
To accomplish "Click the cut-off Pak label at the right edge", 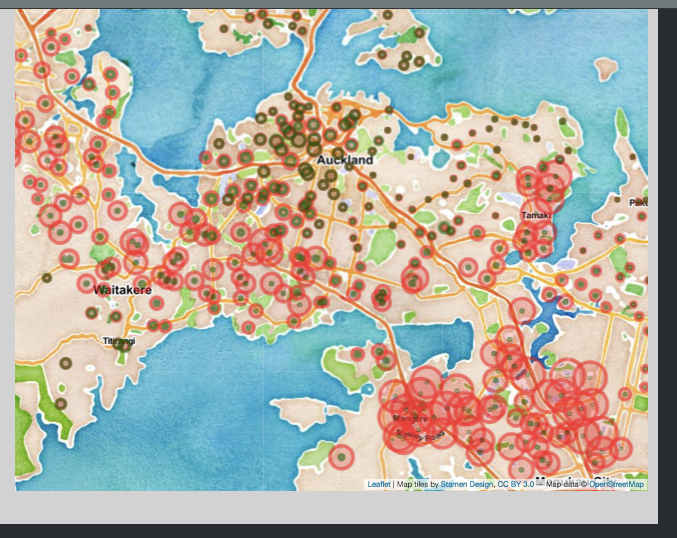I will pyautogui.click(x=638, y=202).
